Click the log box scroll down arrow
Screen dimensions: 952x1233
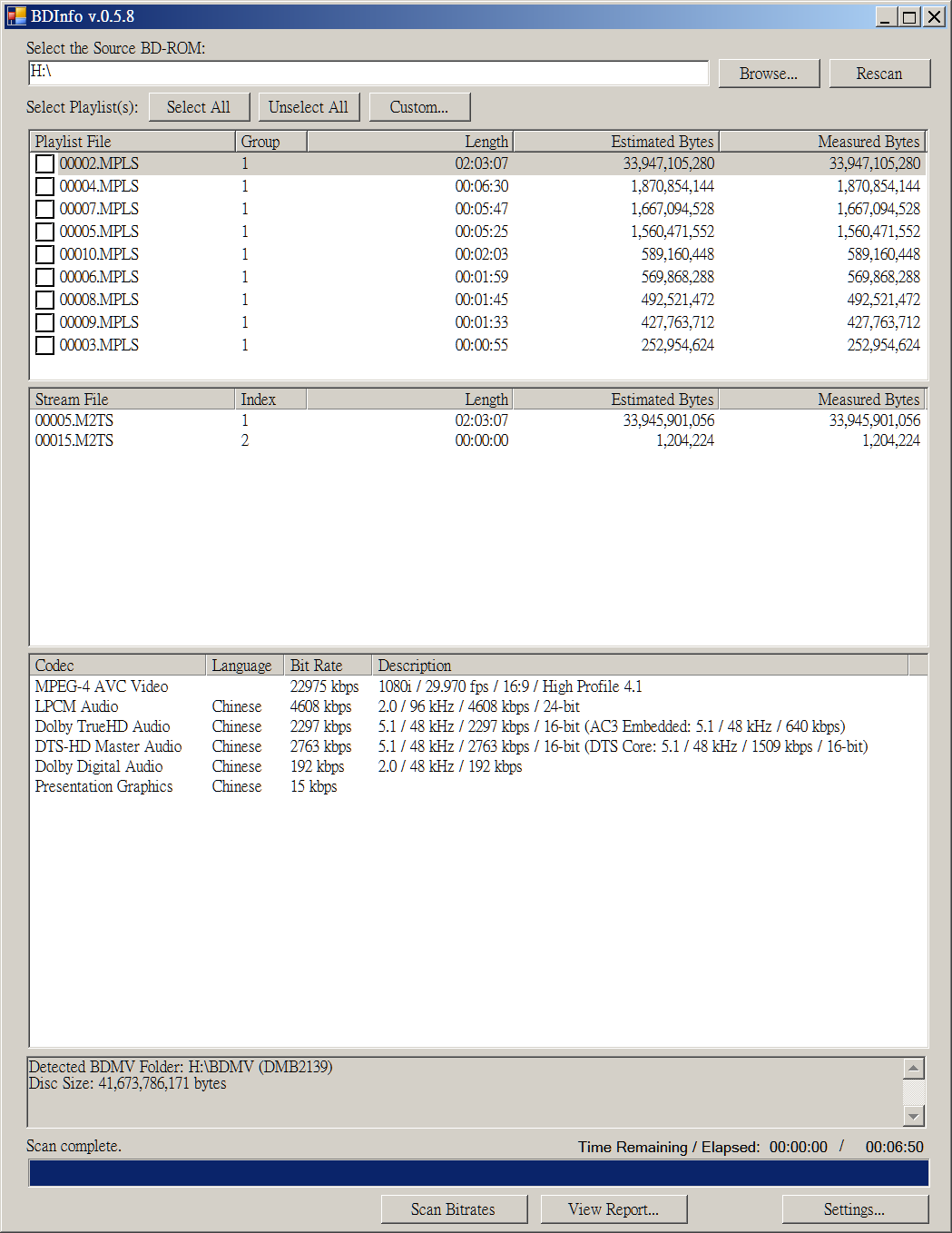tap(914, 1116)
